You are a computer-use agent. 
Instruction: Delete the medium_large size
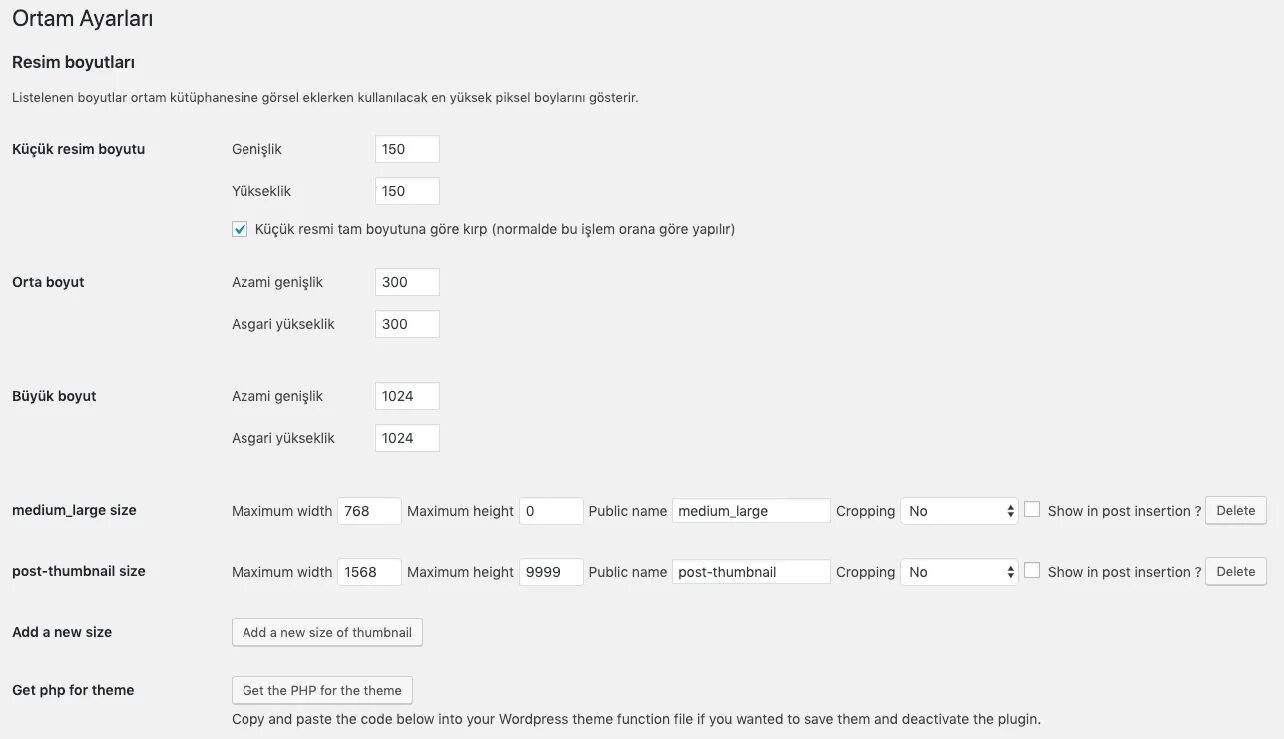pos(1235,510)
